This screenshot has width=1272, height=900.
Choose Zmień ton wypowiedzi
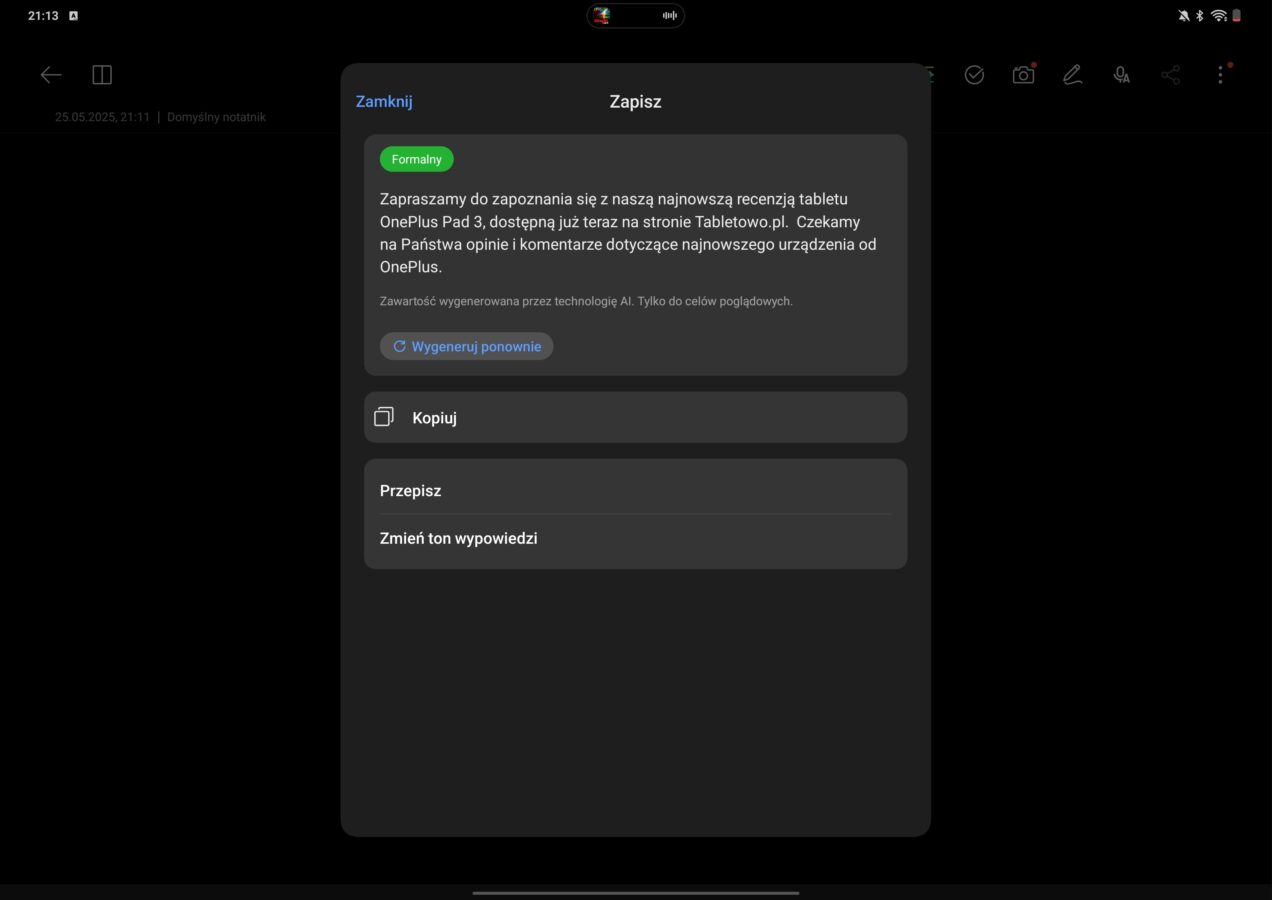(635, 538)
